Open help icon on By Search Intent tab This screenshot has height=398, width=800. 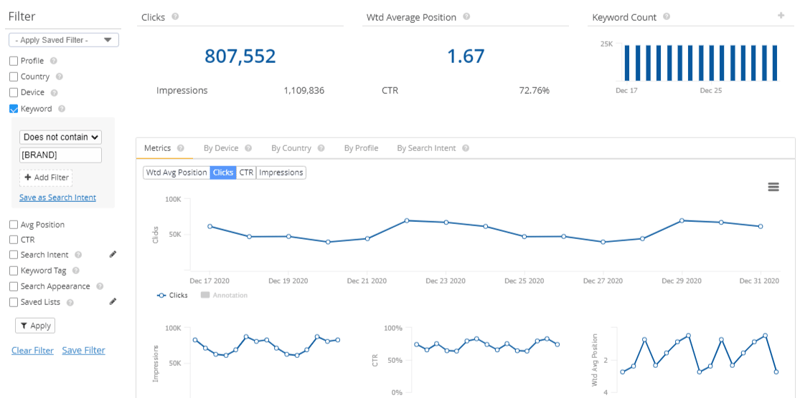(x=466, y=148)
